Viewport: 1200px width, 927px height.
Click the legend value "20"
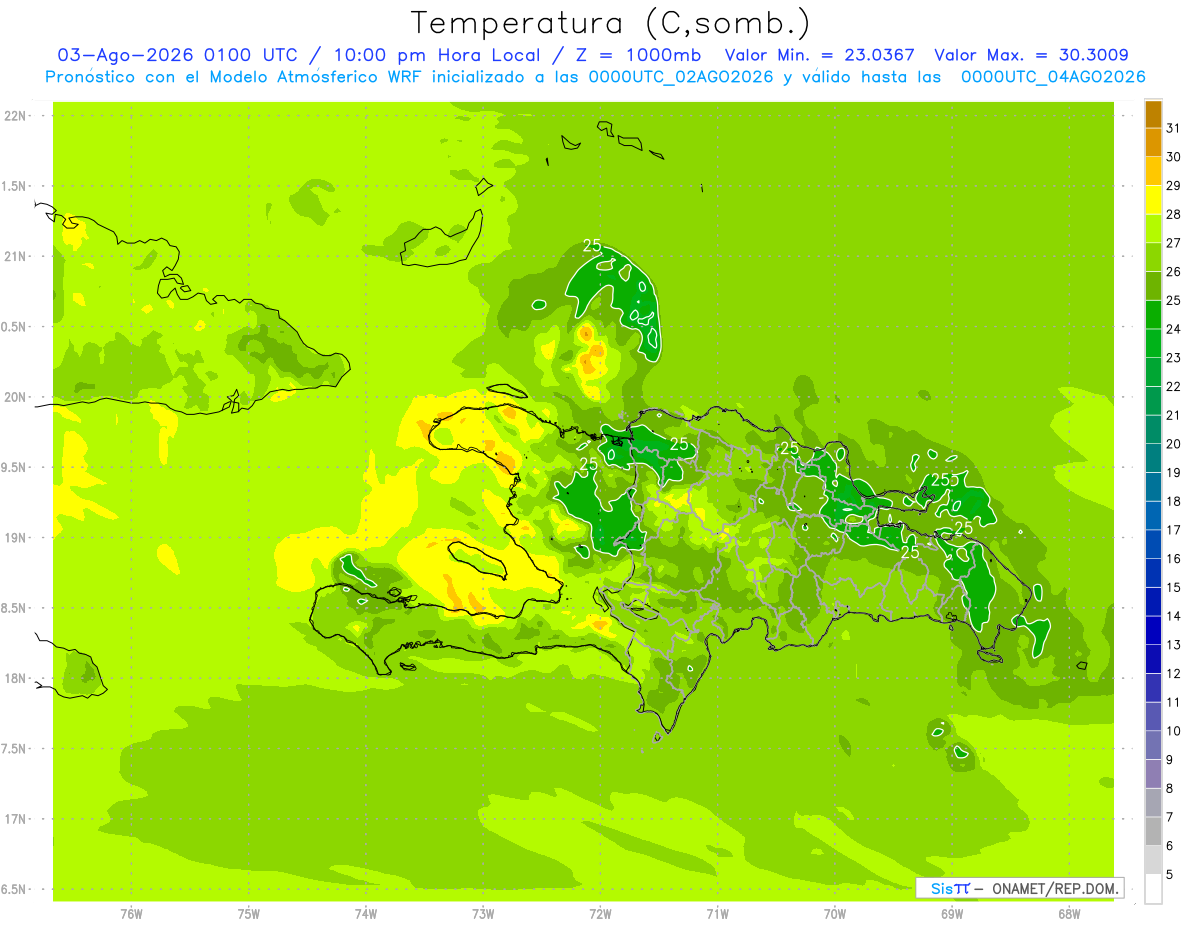(x=1174, y=444)
